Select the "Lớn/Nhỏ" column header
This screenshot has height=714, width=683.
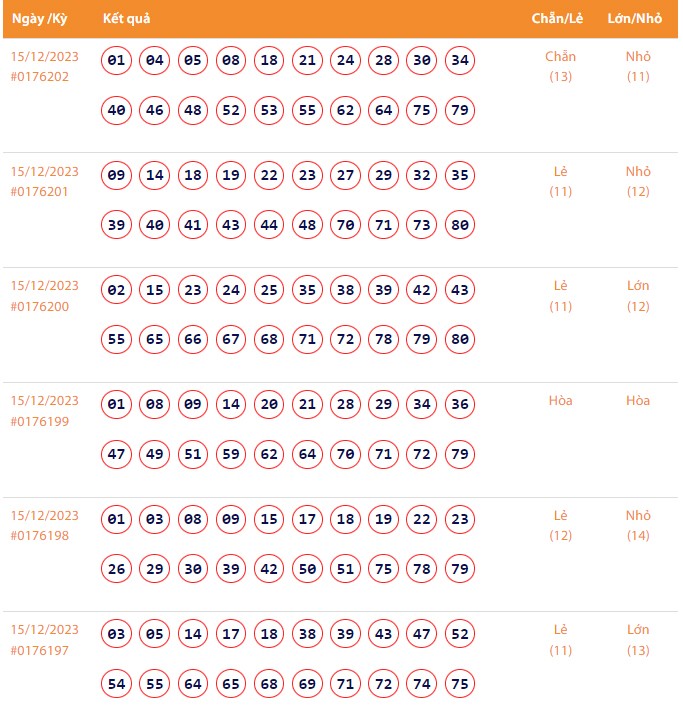tap(637, 19)
